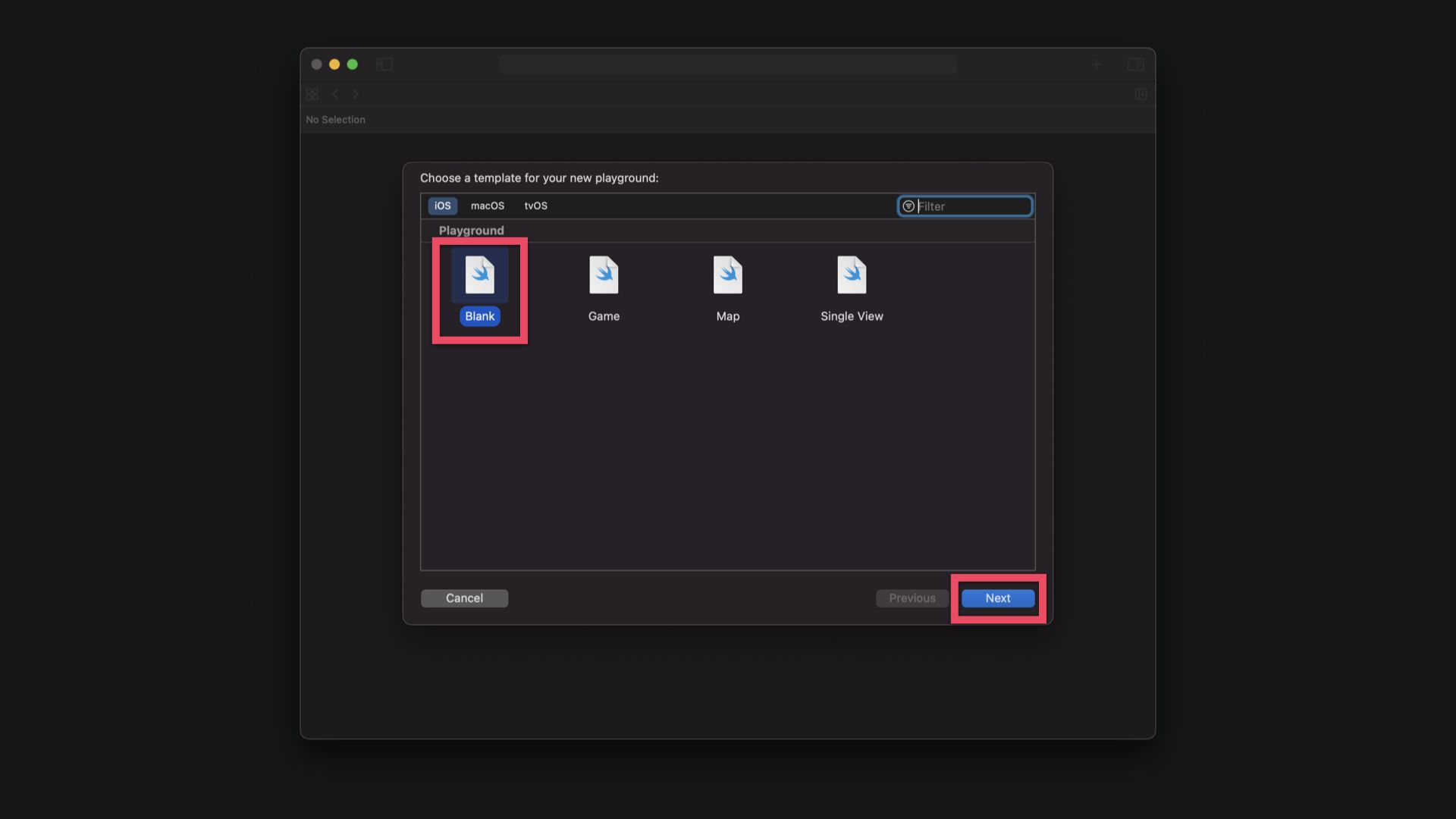Switch to the macOS platform tab

click(487, 206)
